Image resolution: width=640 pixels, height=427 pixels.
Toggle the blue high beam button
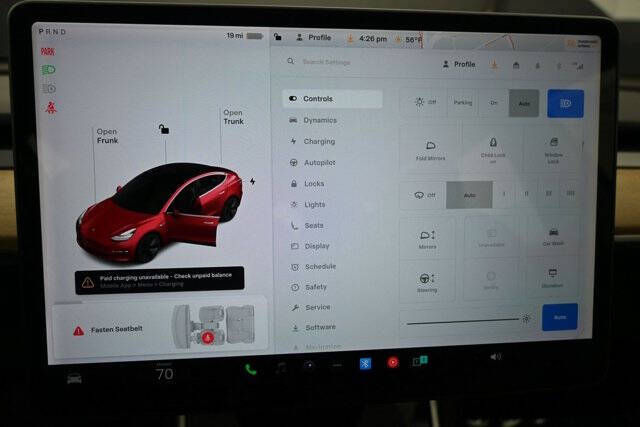(x=565, y=104)
